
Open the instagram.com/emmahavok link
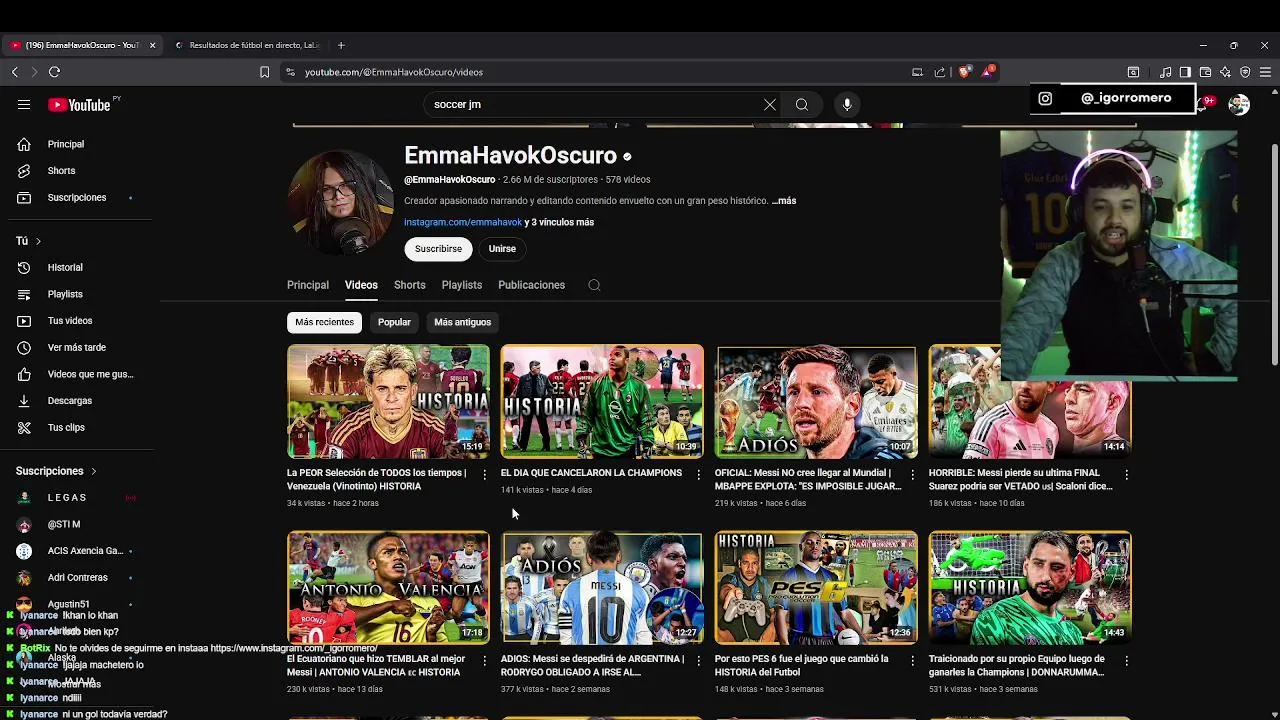pos(463,222)
